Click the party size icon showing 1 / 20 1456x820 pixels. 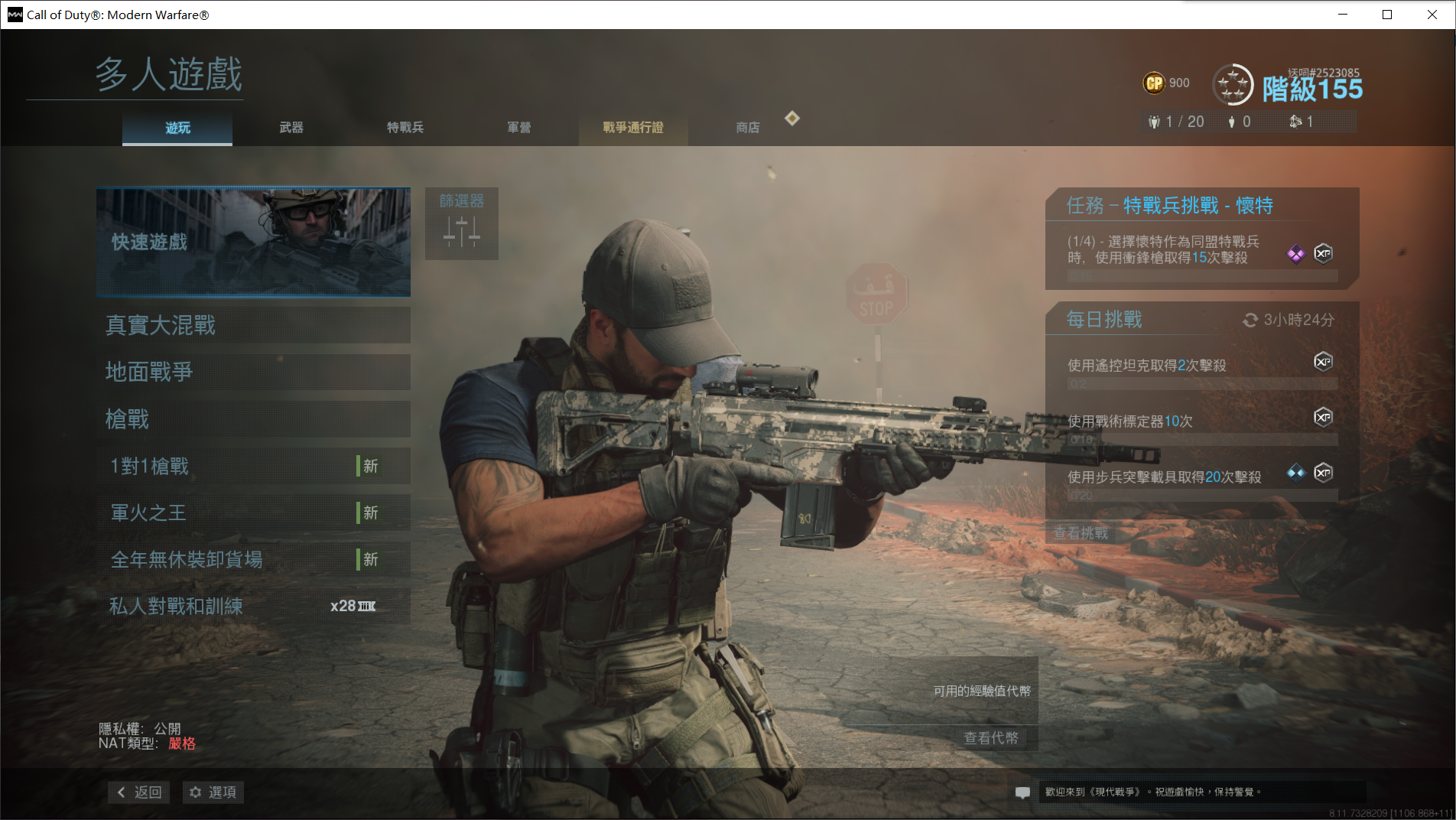tap(1155, 122)
